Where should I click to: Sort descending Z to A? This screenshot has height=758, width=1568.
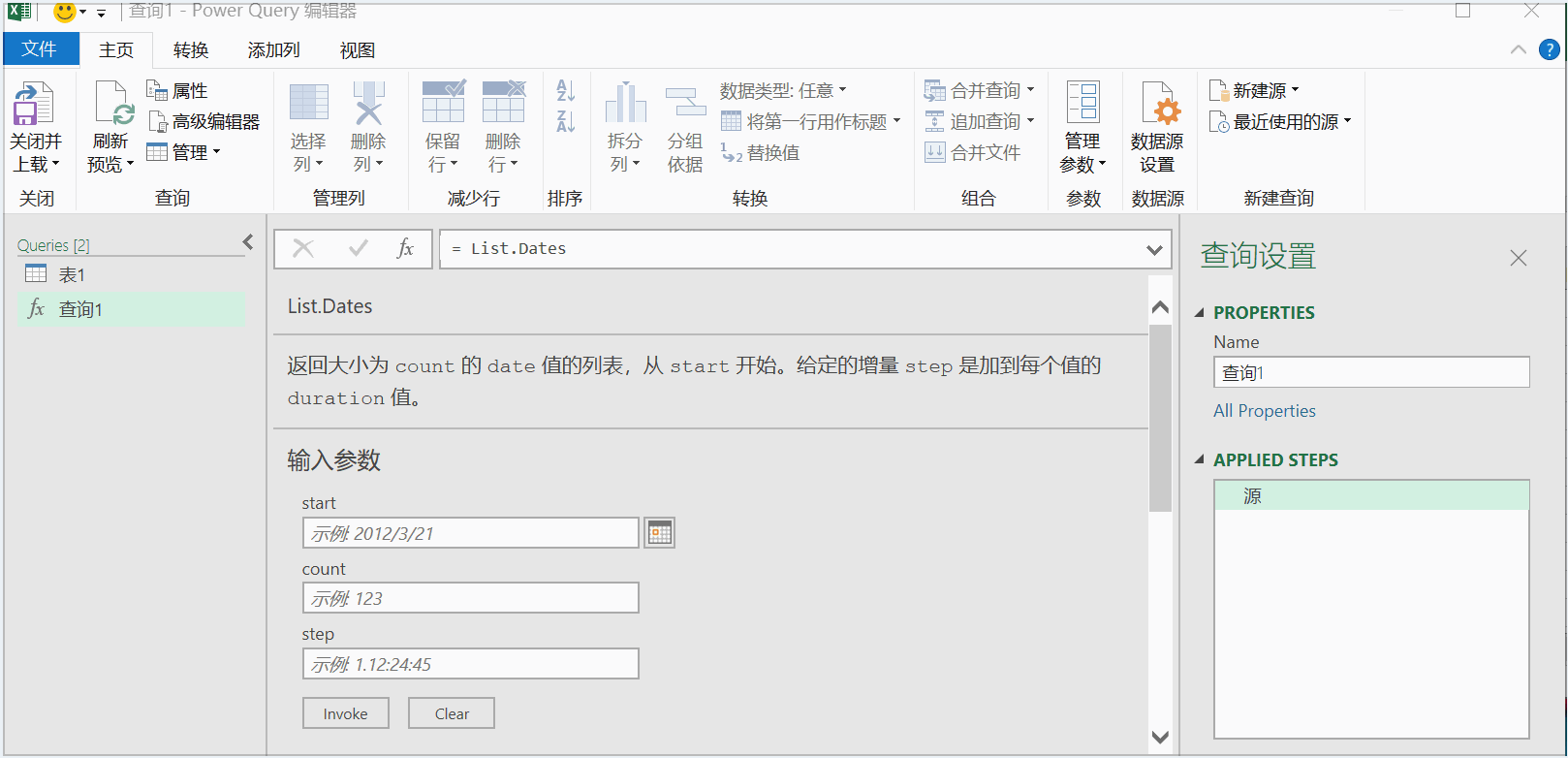(x=565, y=121)
